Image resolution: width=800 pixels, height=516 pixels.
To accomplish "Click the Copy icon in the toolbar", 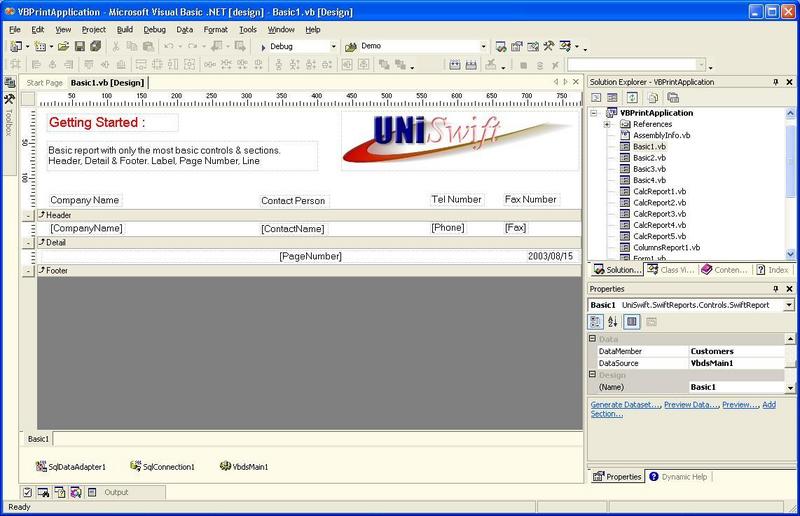I will coord(132,46).
